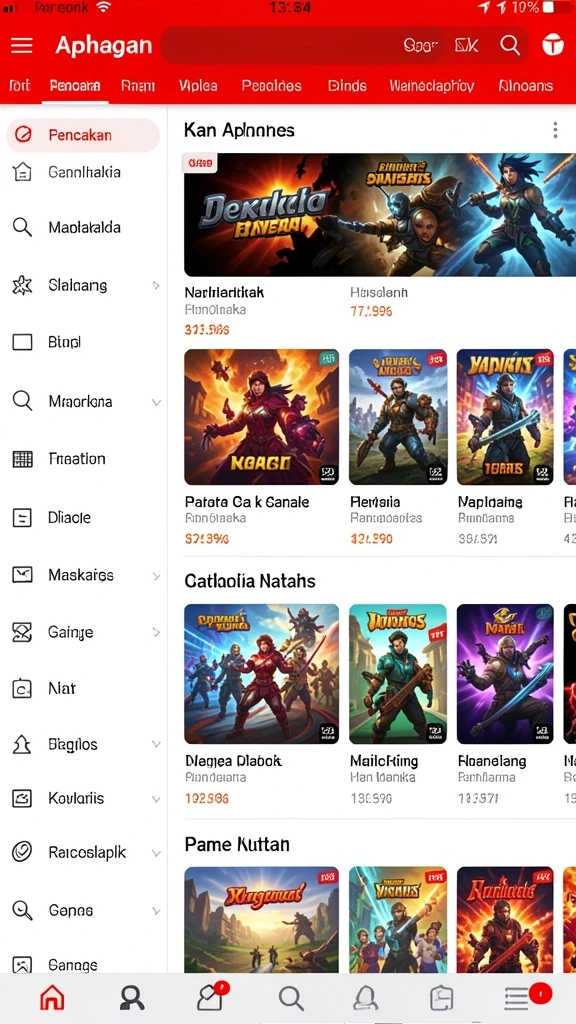Viewport: 576px width, 1024px height.
Task: Tap the bell notifications icon in bottom bar
Action: coord(366,998)
